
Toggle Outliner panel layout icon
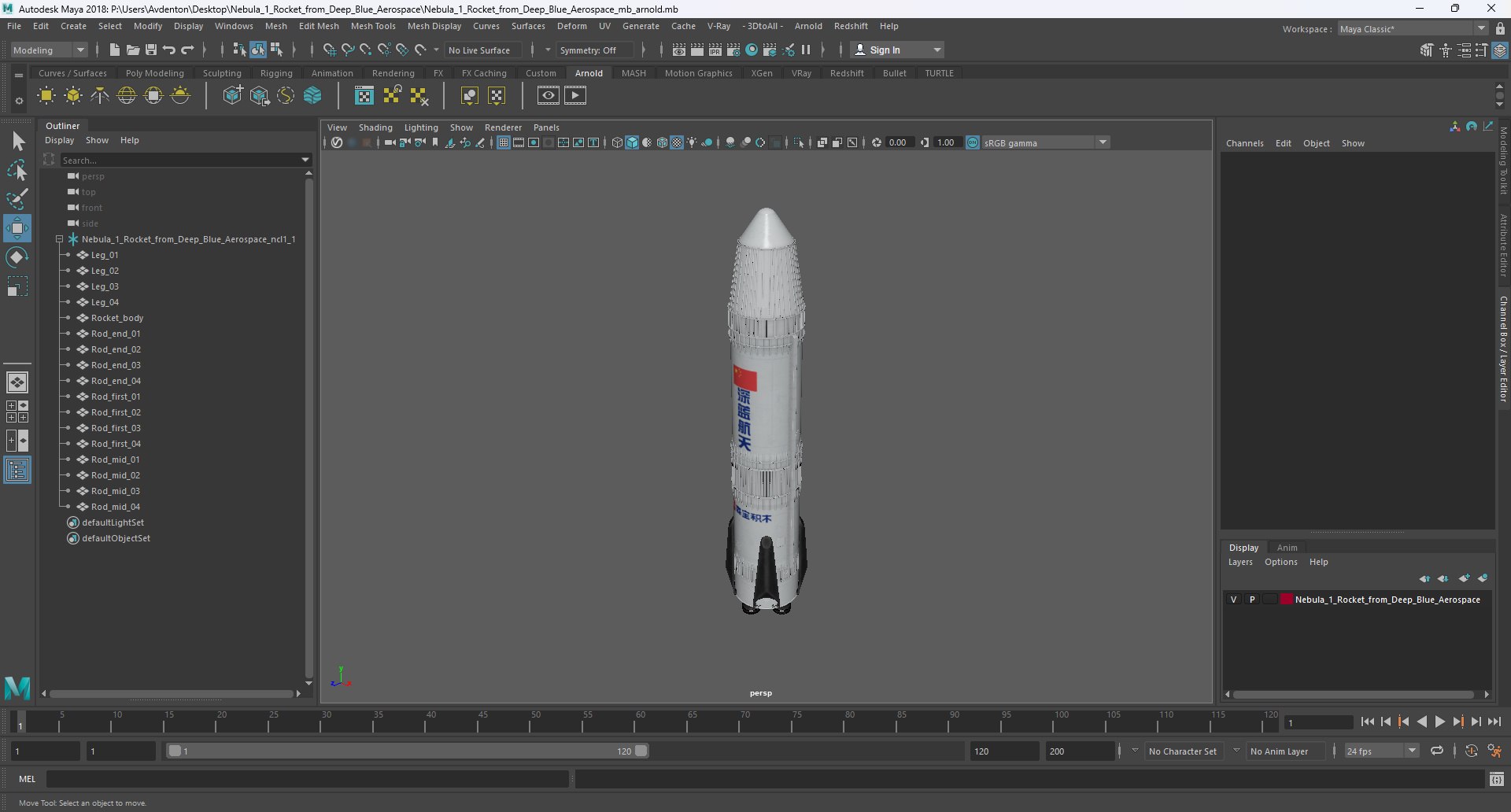coord(17,471)
